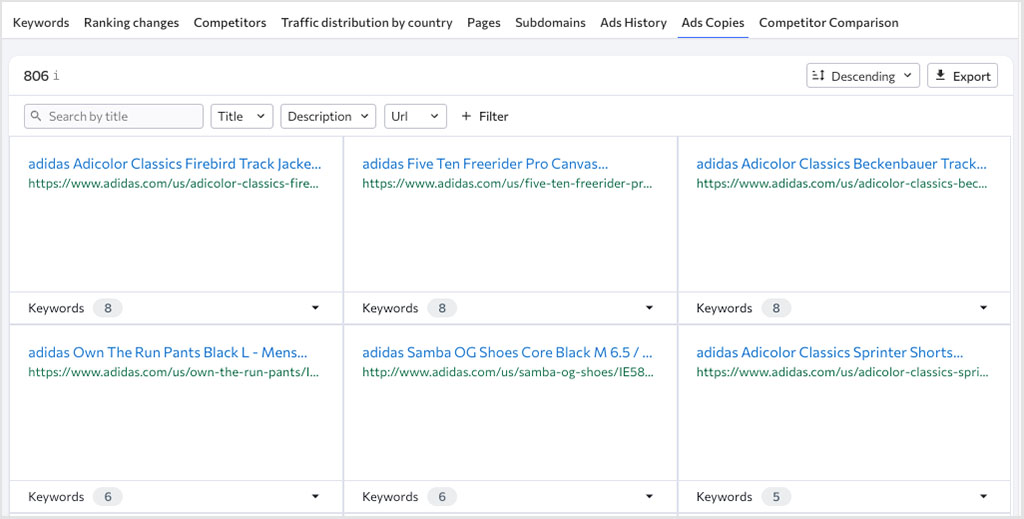Viewport: 1024px width, 519px height.
Task: Click the download icon in Export button
Action: click(940, 76)
